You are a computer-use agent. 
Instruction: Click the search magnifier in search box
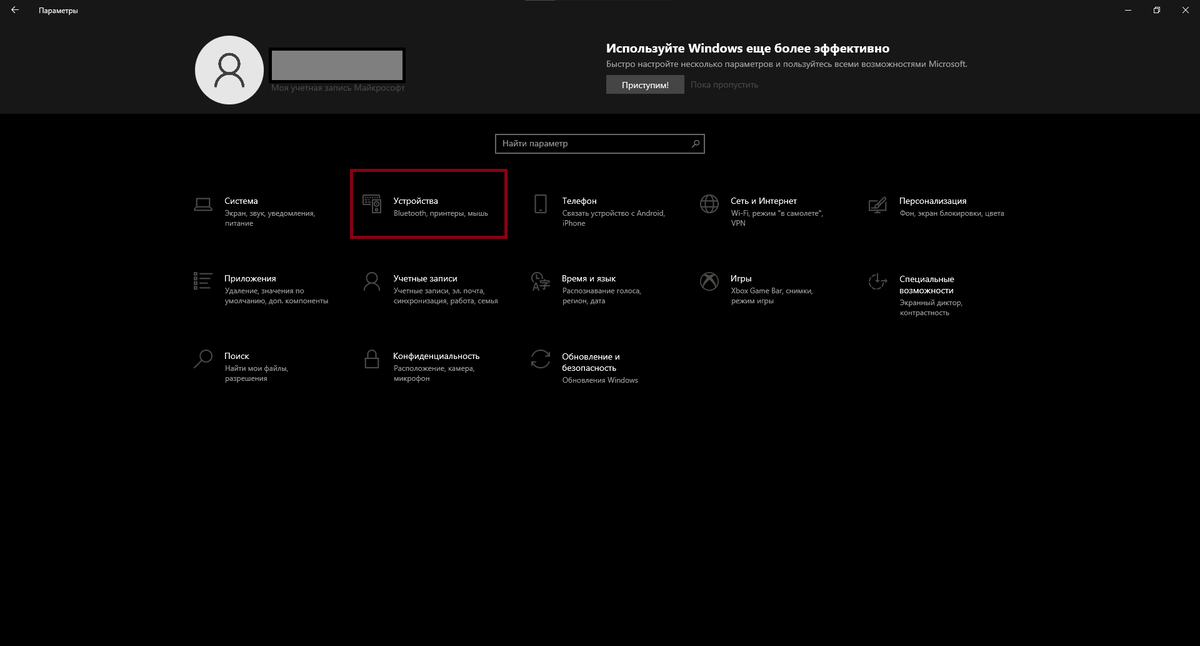coord(694,143)
